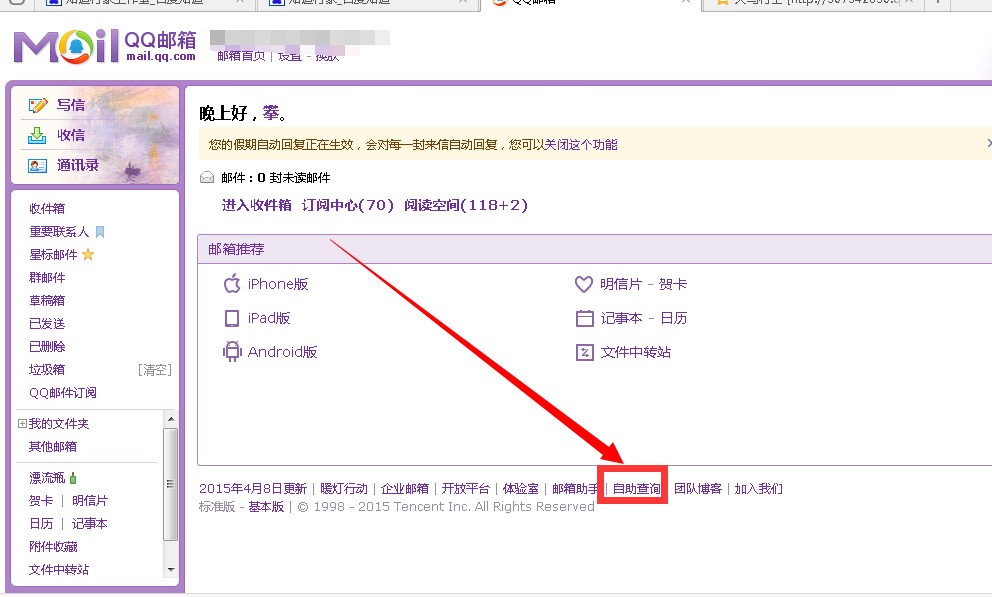Open 明信片 in sidebar
The width and height of the screenshot is (992, 597).
(x=90, y=501)
